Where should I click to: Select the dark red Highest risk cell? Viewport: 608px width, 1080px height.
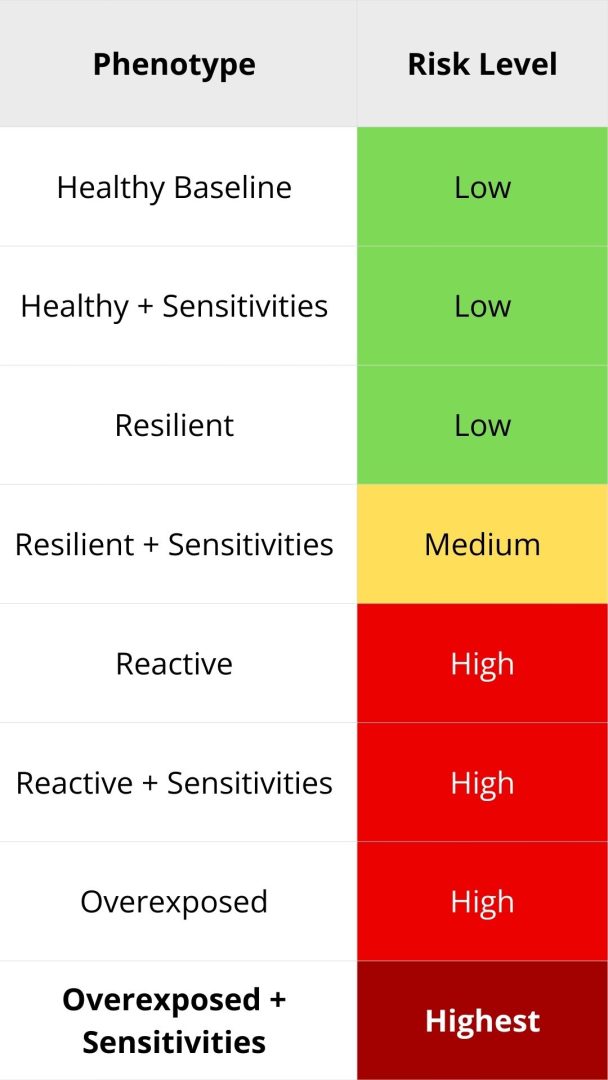(x=482, y=1021)
